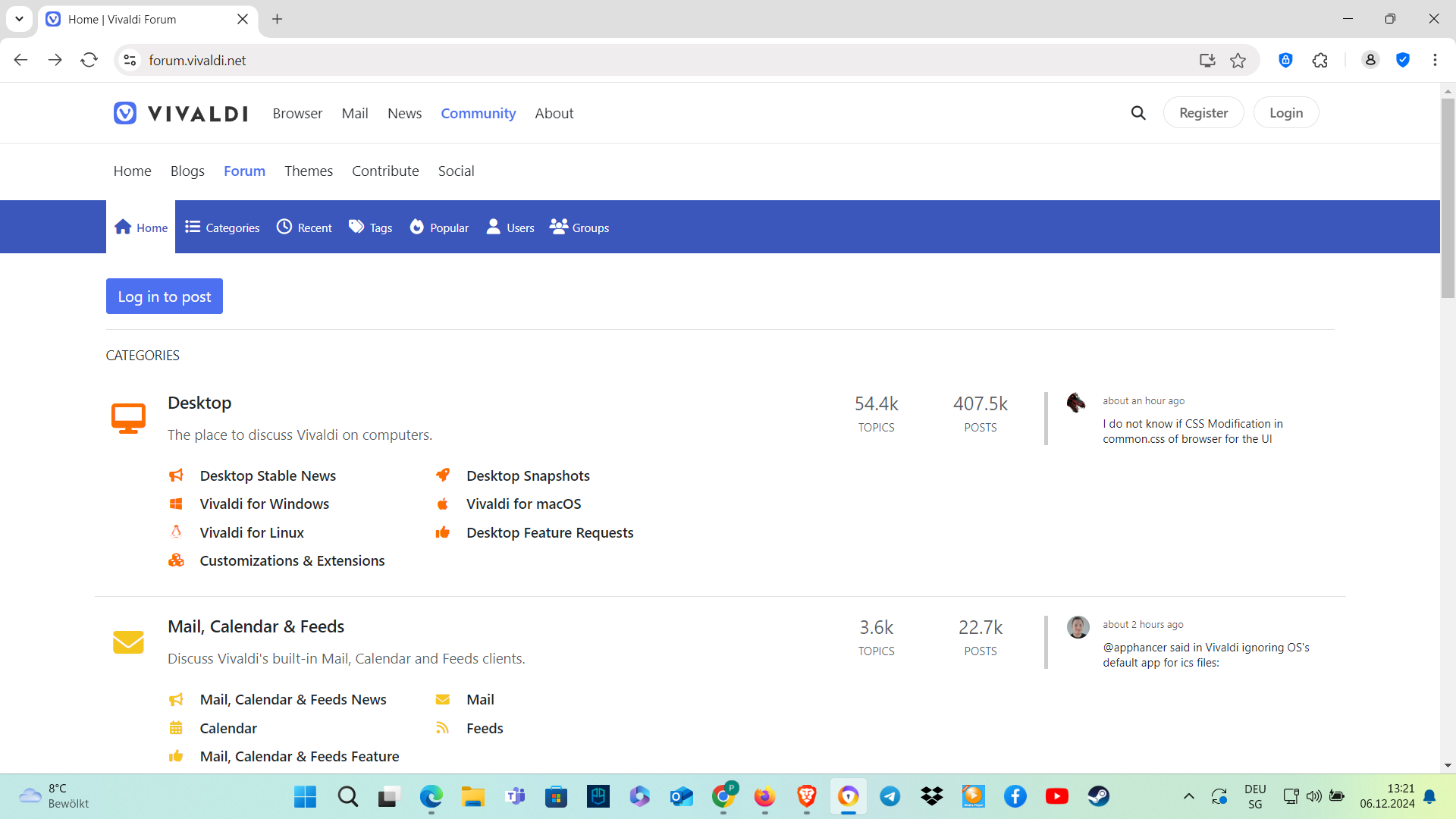1456x819 pixels.
Task: Open the About menu item
Action: click(554, 113)
